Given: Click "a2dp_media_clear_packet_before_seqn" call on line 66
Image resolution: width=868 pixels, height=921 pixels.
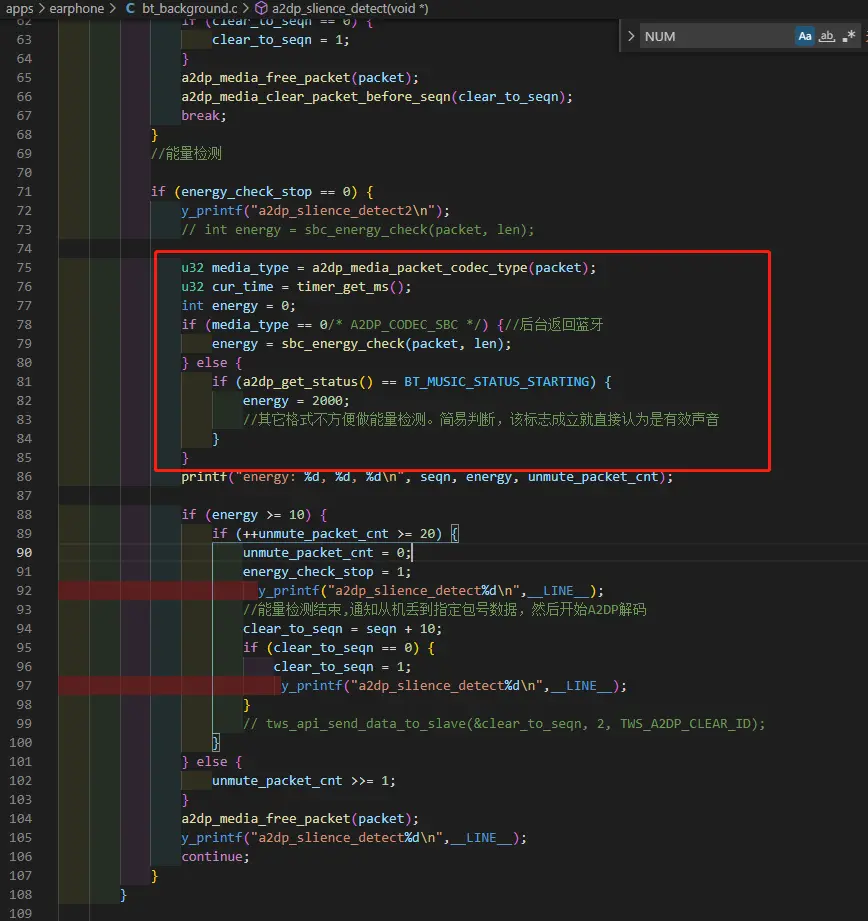Looking at the screenshot, I should (x=317, y=97).
